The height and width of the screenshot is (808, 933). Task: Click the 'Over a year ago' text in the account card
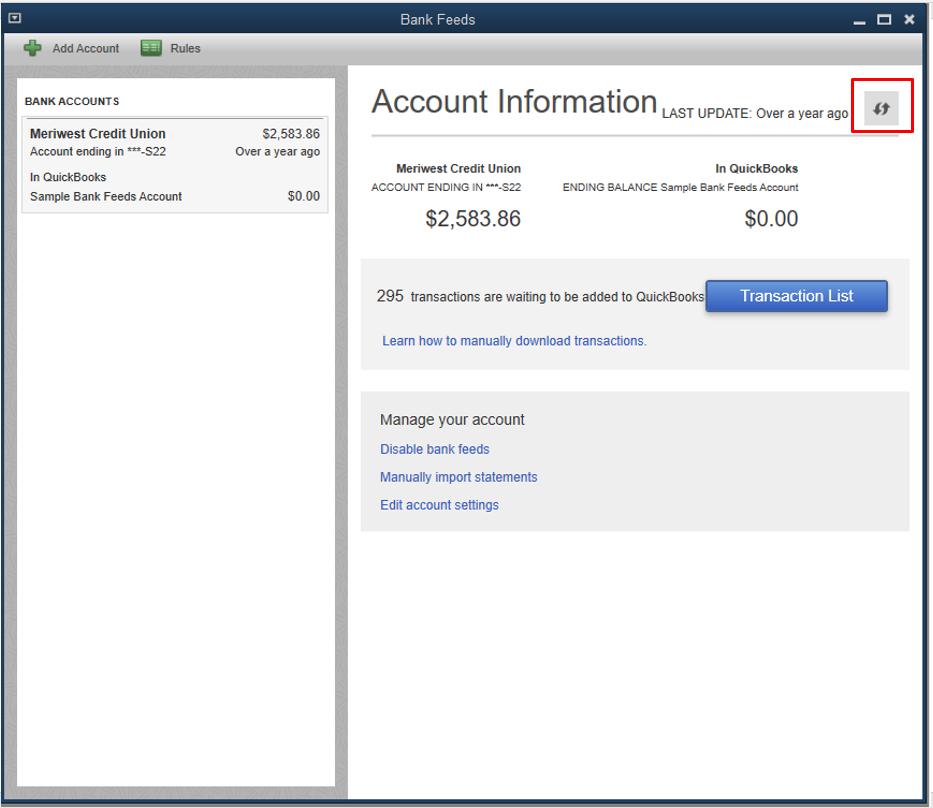coord(277,152)
